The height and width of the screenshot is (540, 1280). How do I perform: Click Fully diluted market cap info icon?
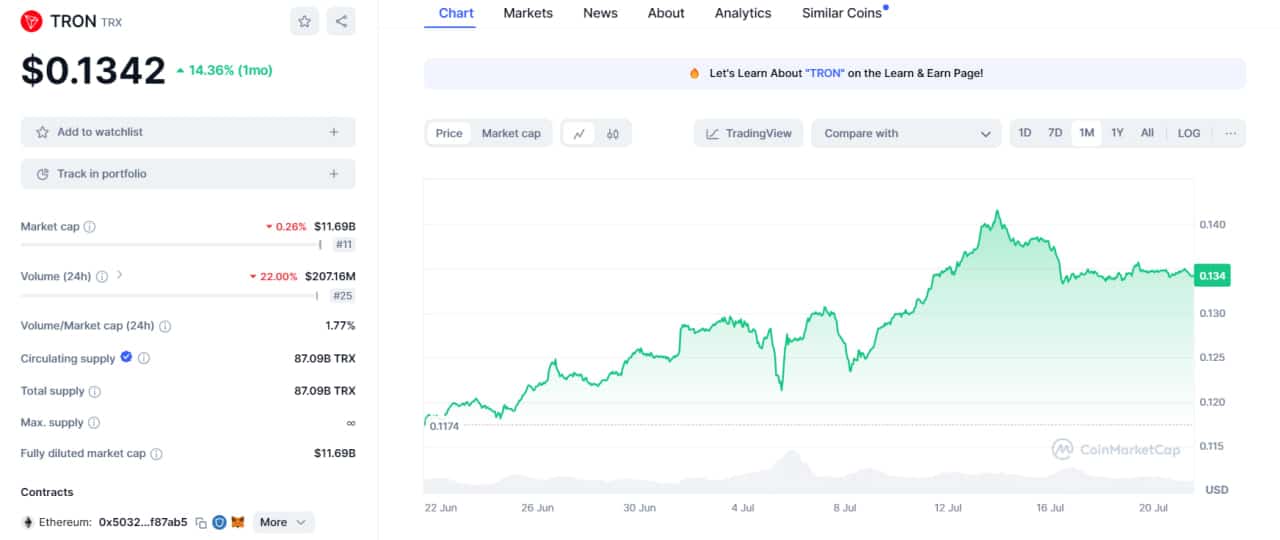156,454
